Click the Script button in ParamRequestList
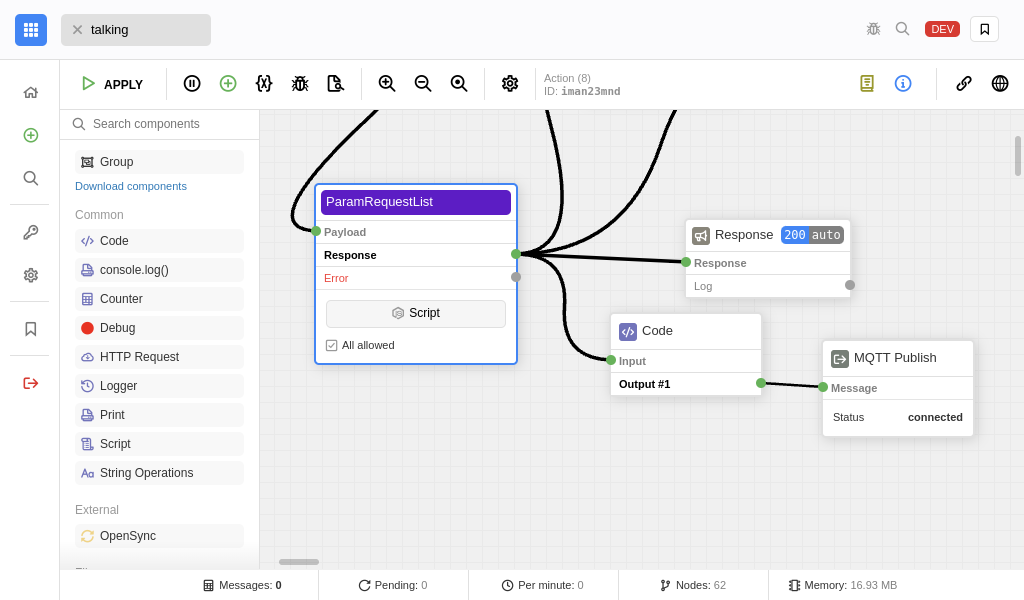1024x600 pixels. click(416, 314)
